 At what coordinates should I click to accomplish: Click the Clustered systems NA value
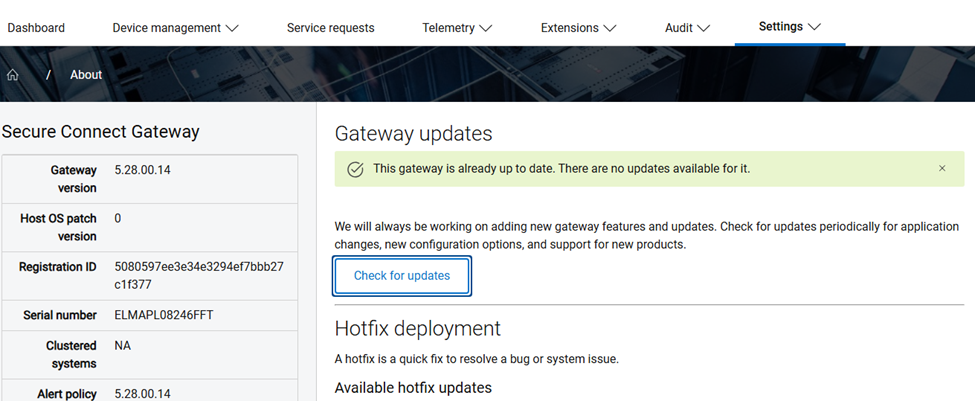pyautogui.click(x=122, y=345)
